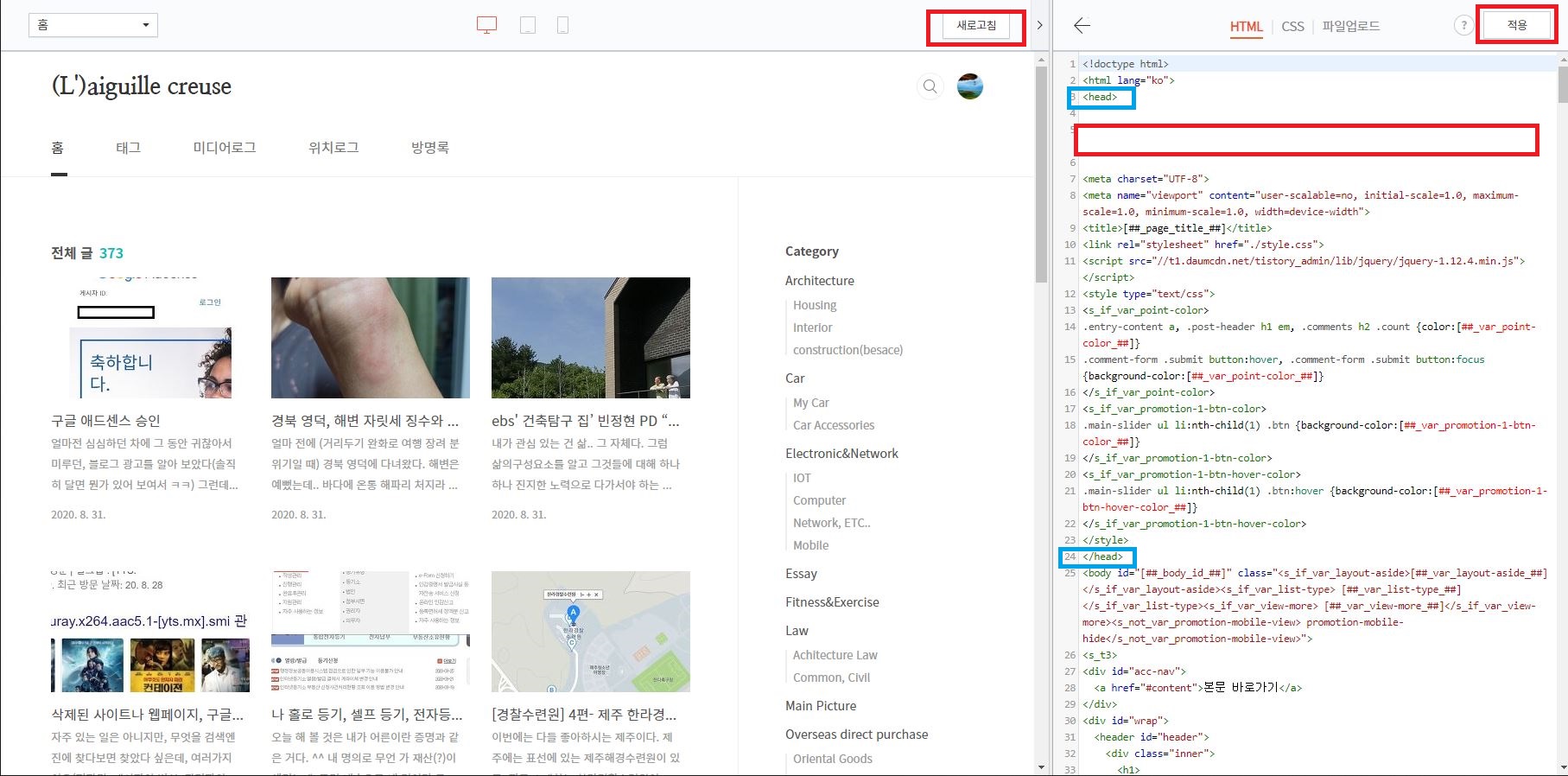1568x776 pixels.
Task: Open the 위치로그 menu item
Action: pyautogui.click(x=333, y=148)
